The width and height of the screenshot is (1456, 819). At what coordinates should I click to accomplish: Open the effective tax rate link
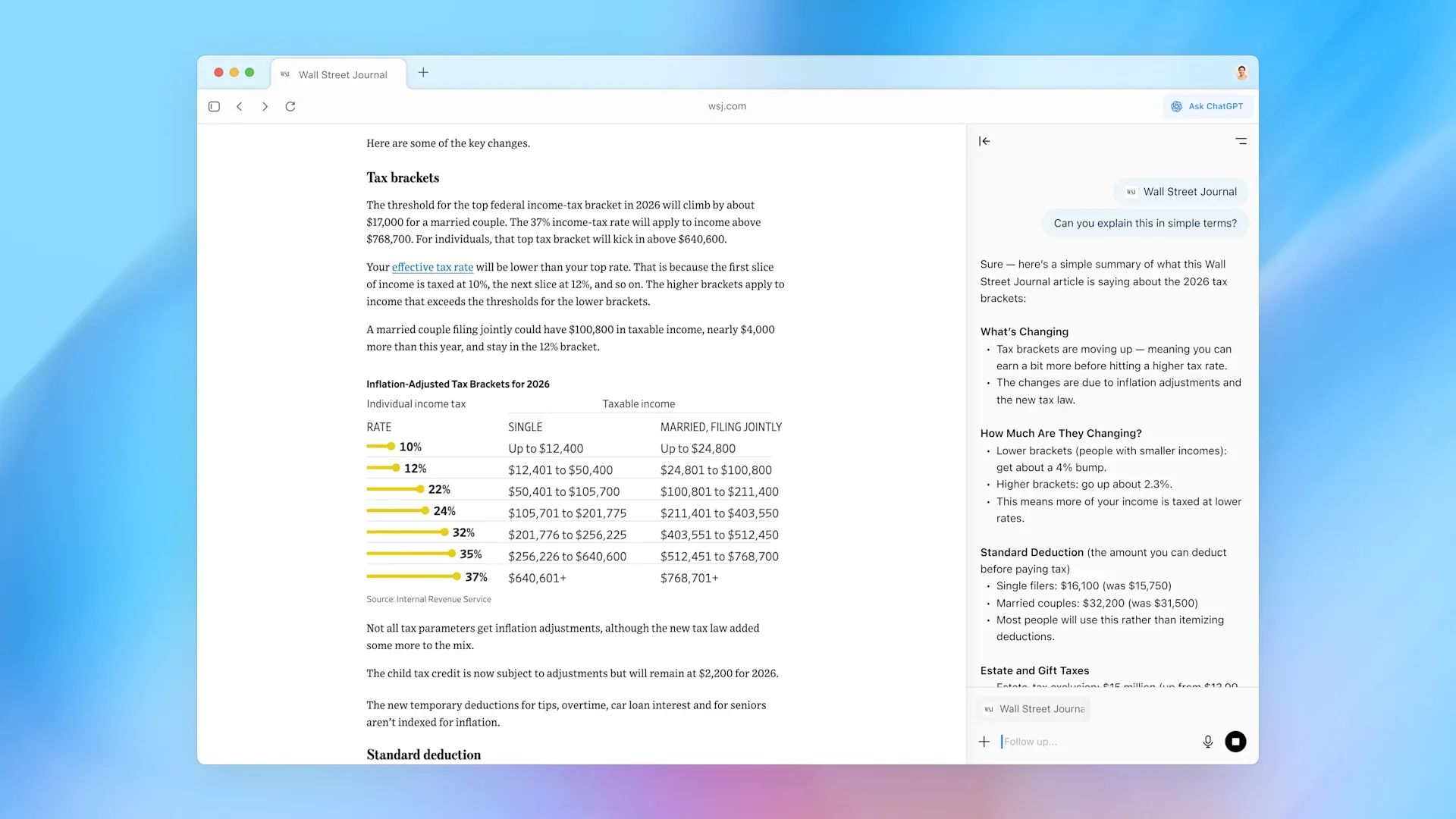(x=431, y=267)
